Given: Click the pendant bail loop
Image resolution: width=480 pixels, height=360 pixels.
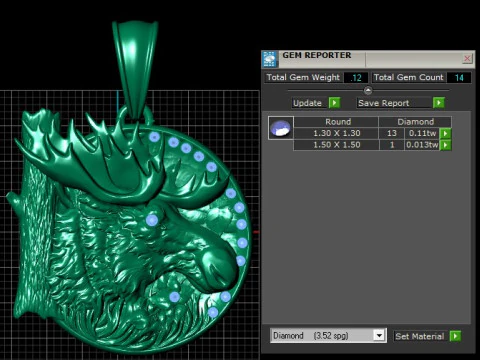Looking at the screenshot, I should pos(135,67).
